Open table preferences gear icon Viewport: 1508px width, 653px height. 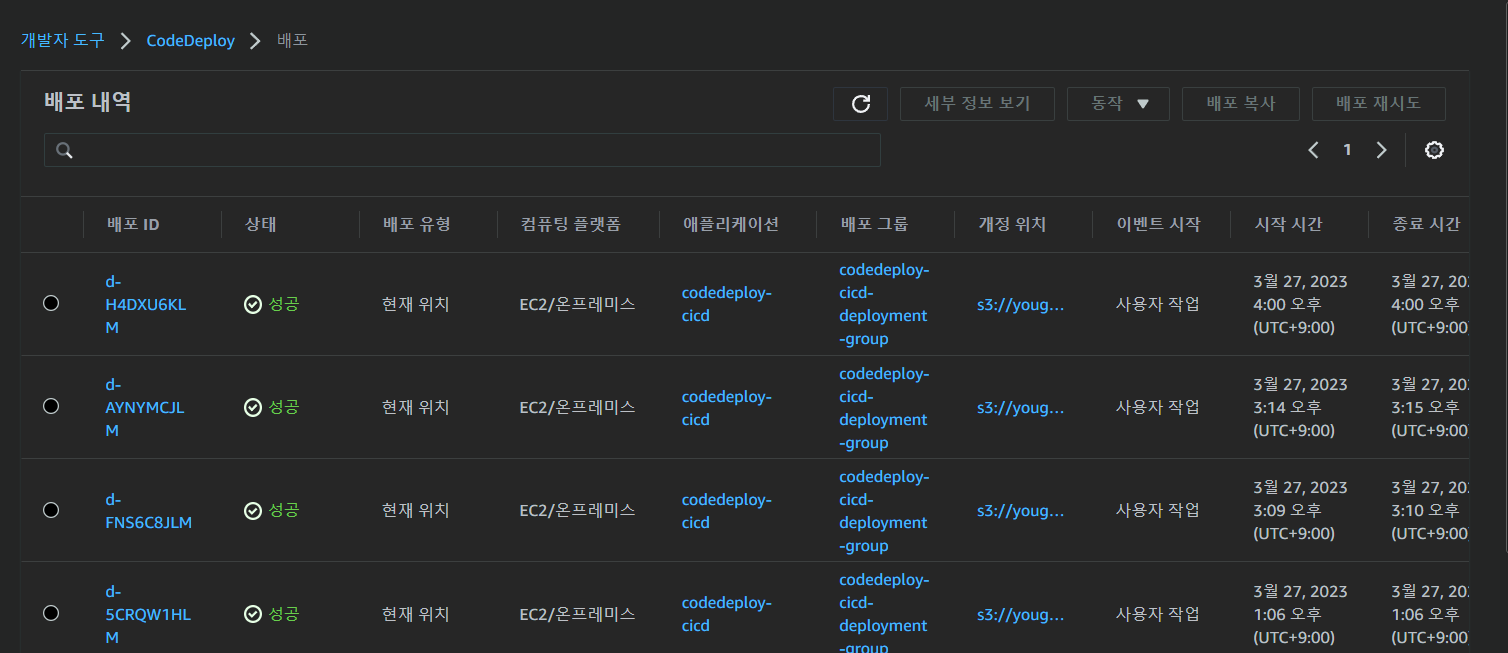coord(1434,150)
